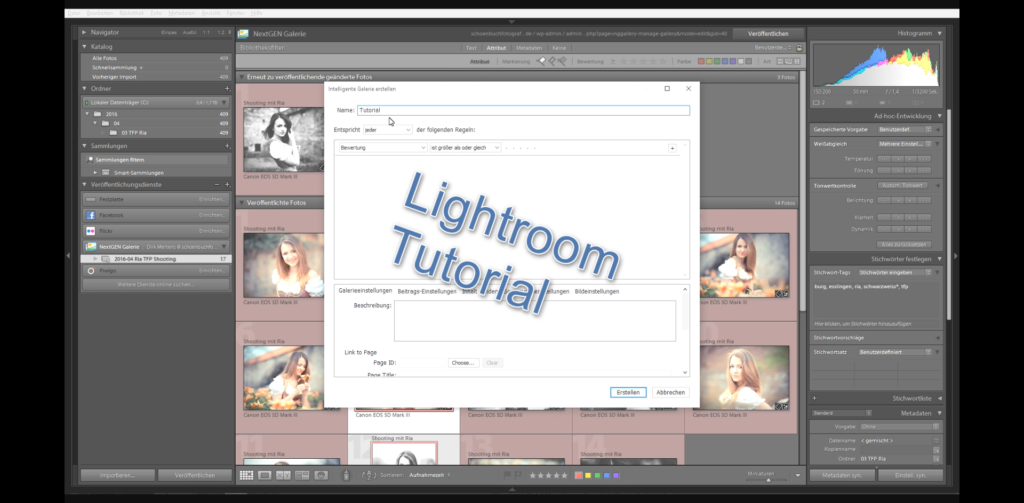The height and width of the screenshot is (503, 1024).
Task: Add a rule with the plus button
Action: (672, 149)
